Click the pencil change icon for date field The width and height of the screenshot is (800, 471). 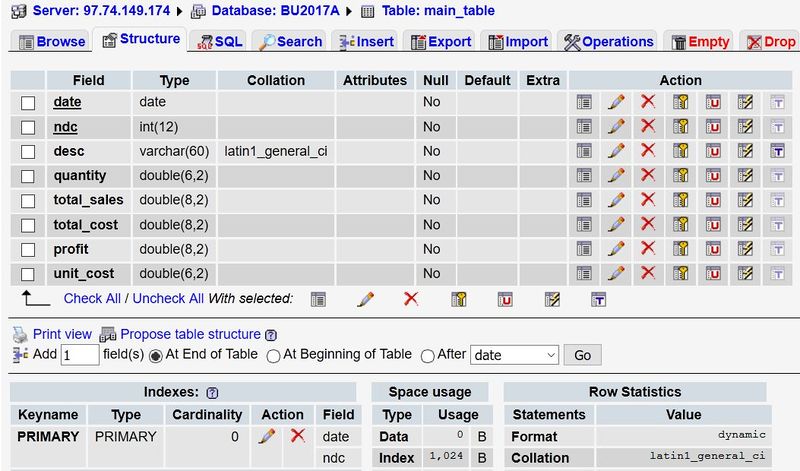tap(616, 102)
